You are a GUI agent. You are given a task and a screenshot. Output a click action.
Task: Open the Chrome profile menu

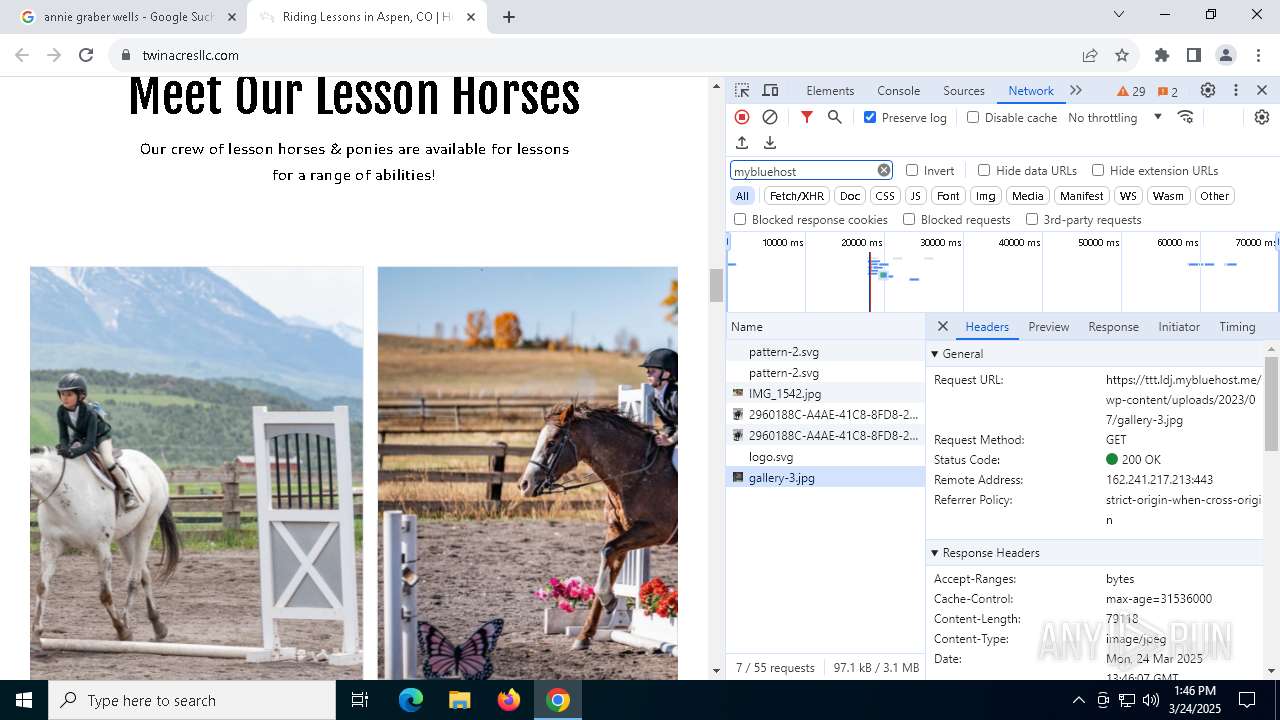tap(1226, 55)
